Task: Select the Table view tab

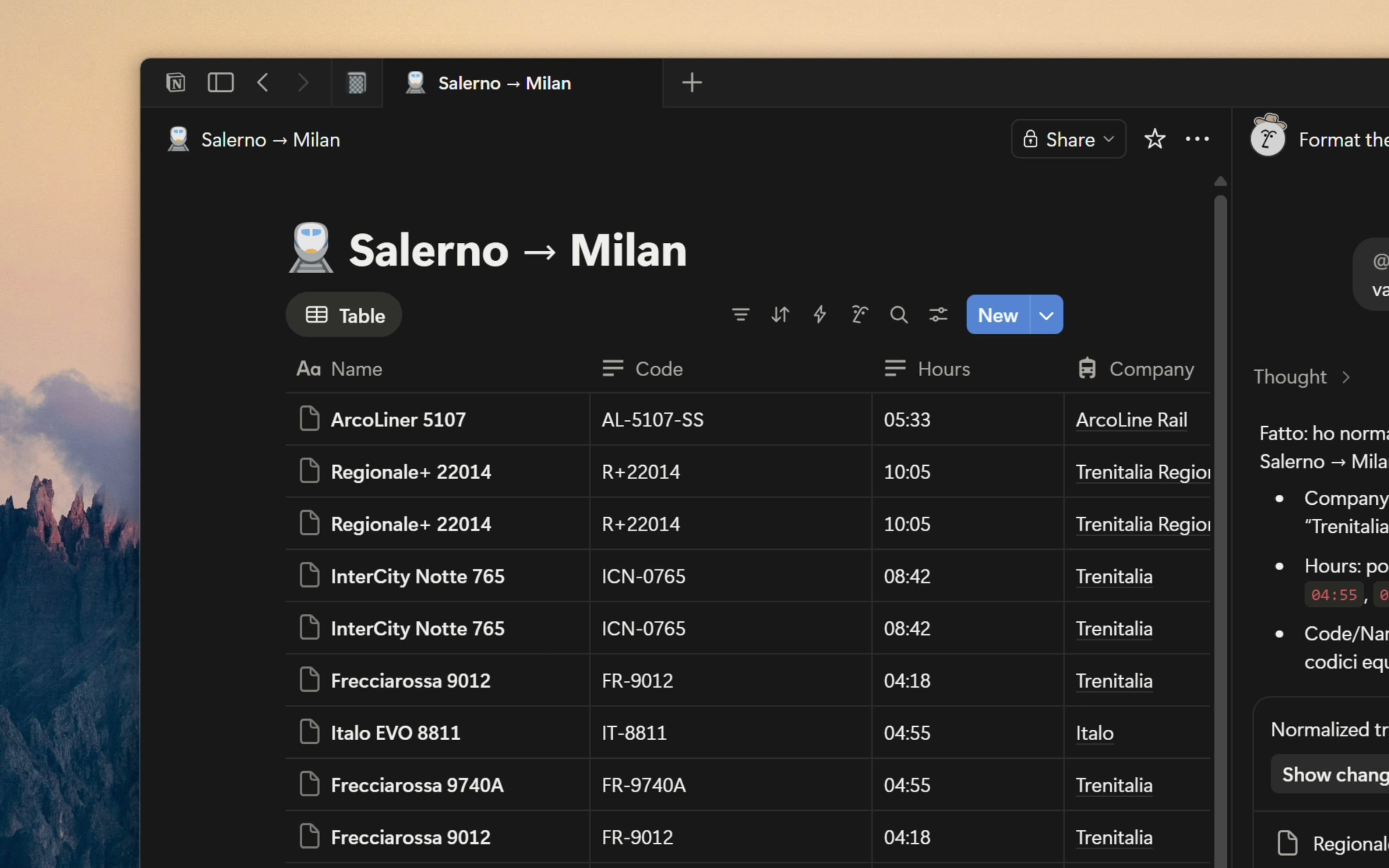Action: click(x=344, y=315)
